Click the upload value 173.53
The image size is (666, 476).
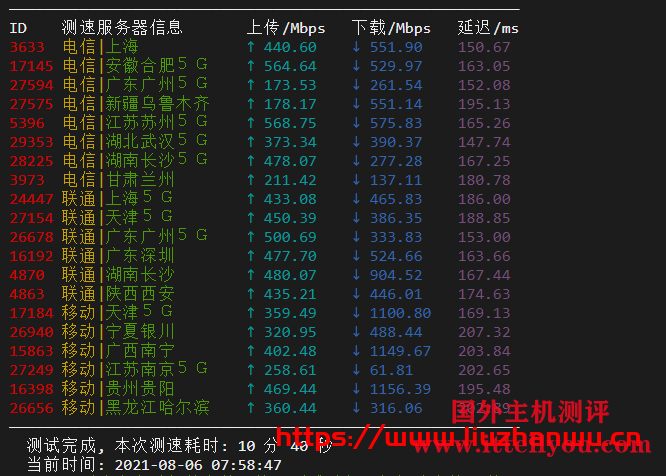(290, 85)
